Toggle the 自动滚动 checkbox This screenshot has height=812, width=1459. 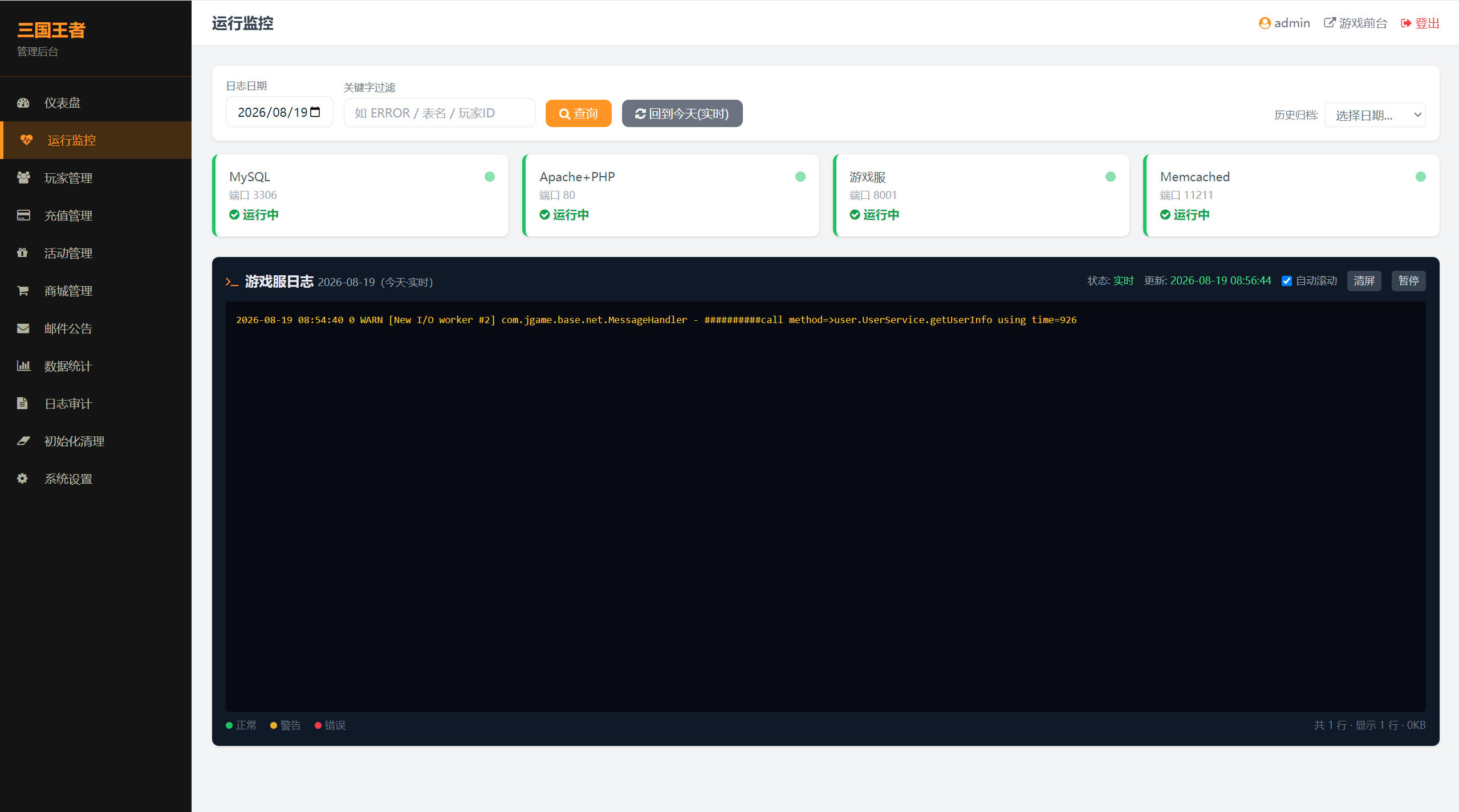point(1287,281)
